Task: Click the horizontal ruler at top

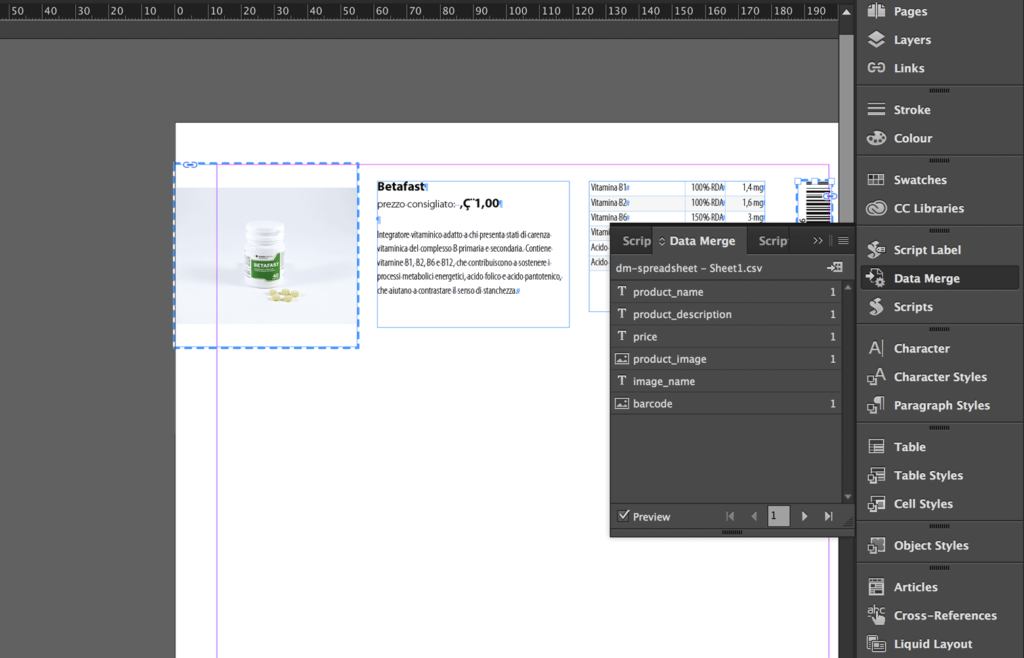Action: coord(418,10)
